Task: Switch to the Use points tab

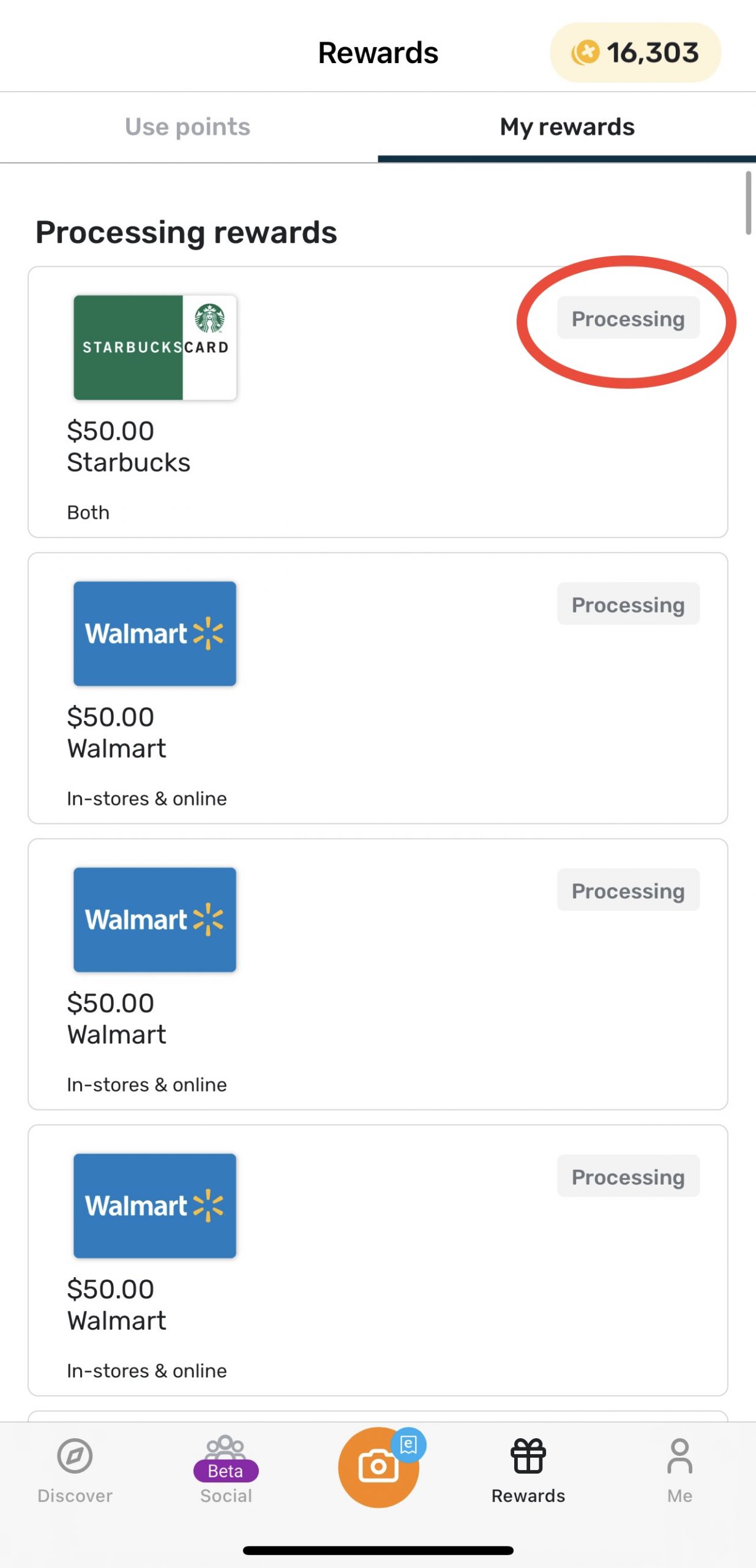Action: (188, 127)
